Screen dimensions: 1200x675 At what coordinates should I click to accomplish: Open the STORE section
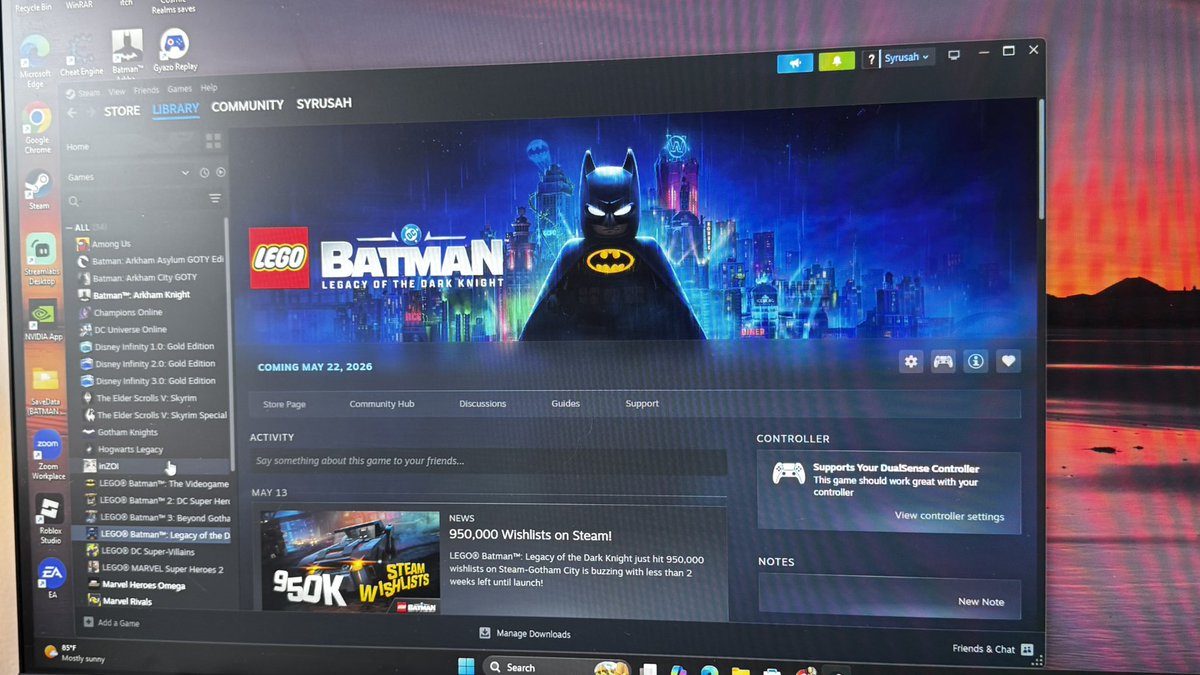pos(122,111)
